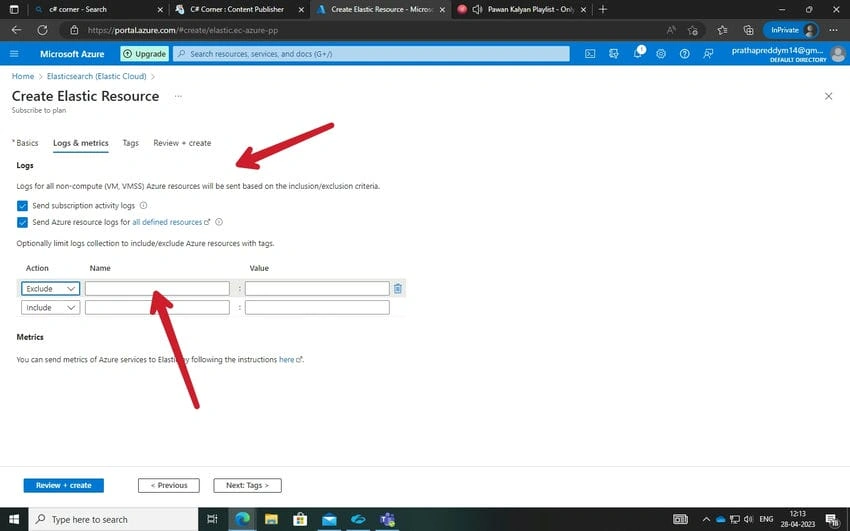Switch to the Tags tab
Viewport: 850px width, 531px height.
[131, 143]
